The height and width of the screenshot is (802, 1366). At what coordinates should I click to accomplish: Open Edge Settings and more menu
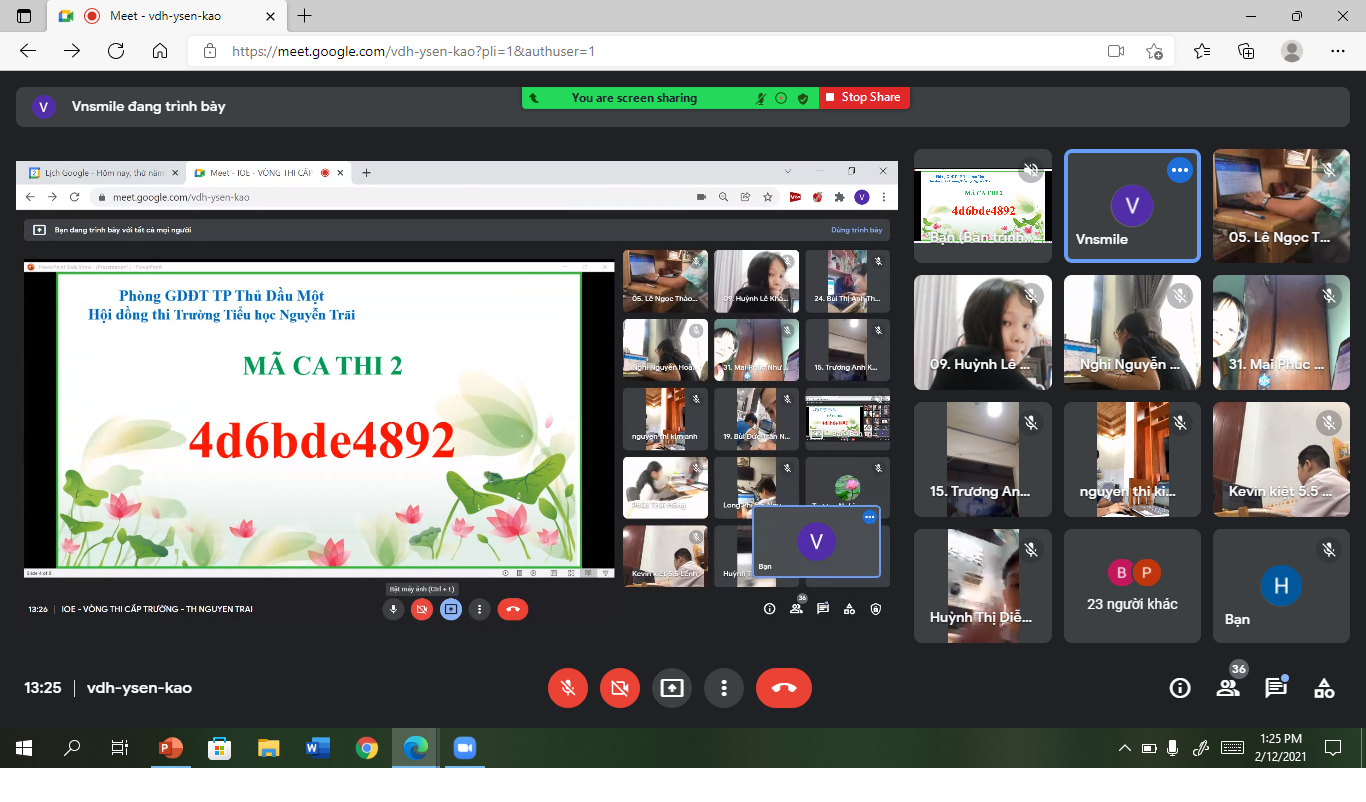coord(1338,51)
